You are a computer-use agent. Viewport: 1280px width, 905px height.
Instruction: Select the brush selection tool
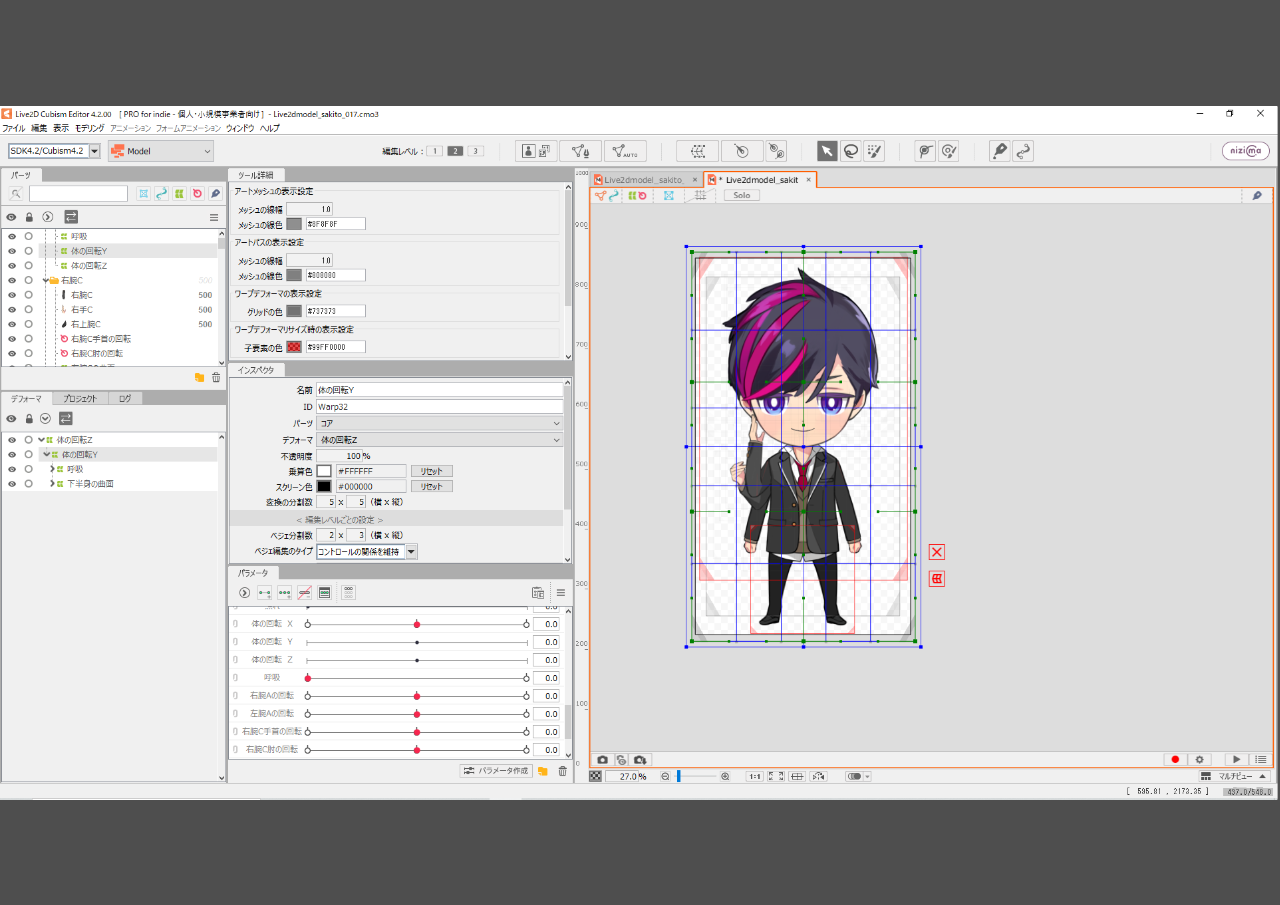click(875, 151)
